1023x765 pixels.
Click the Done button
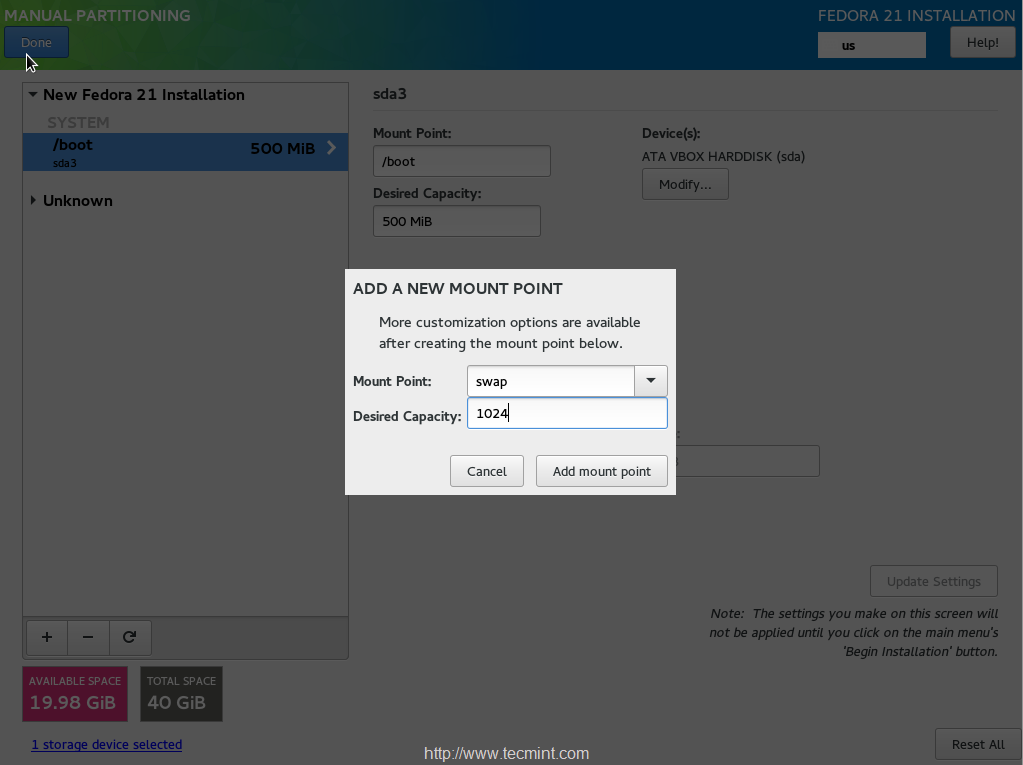pos(36,42)
